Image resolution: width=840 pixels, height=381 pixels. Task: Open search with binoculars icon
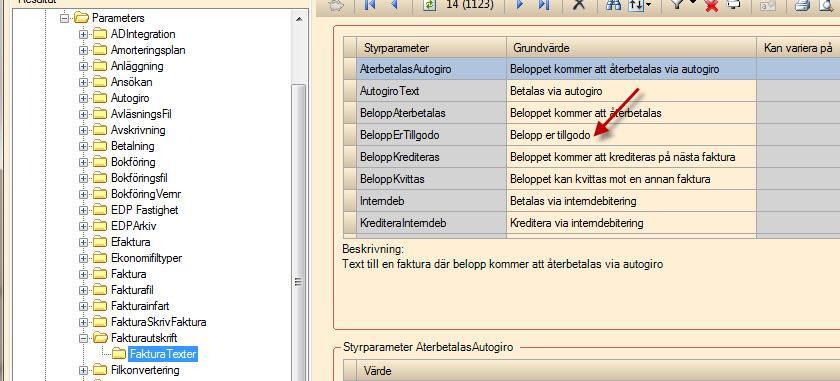(x=613, y=5)
